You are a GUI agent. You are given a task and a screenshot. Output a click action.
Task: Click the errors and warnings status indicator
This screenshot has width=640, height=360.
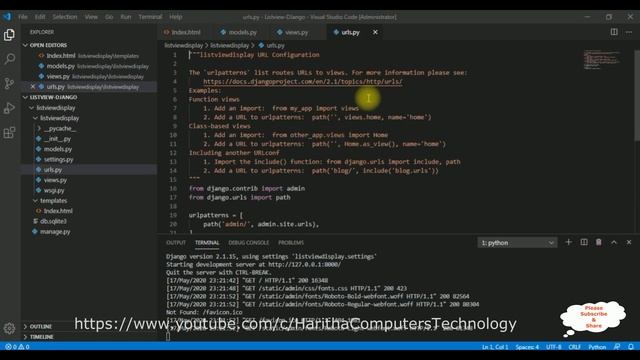coord(17,347)
